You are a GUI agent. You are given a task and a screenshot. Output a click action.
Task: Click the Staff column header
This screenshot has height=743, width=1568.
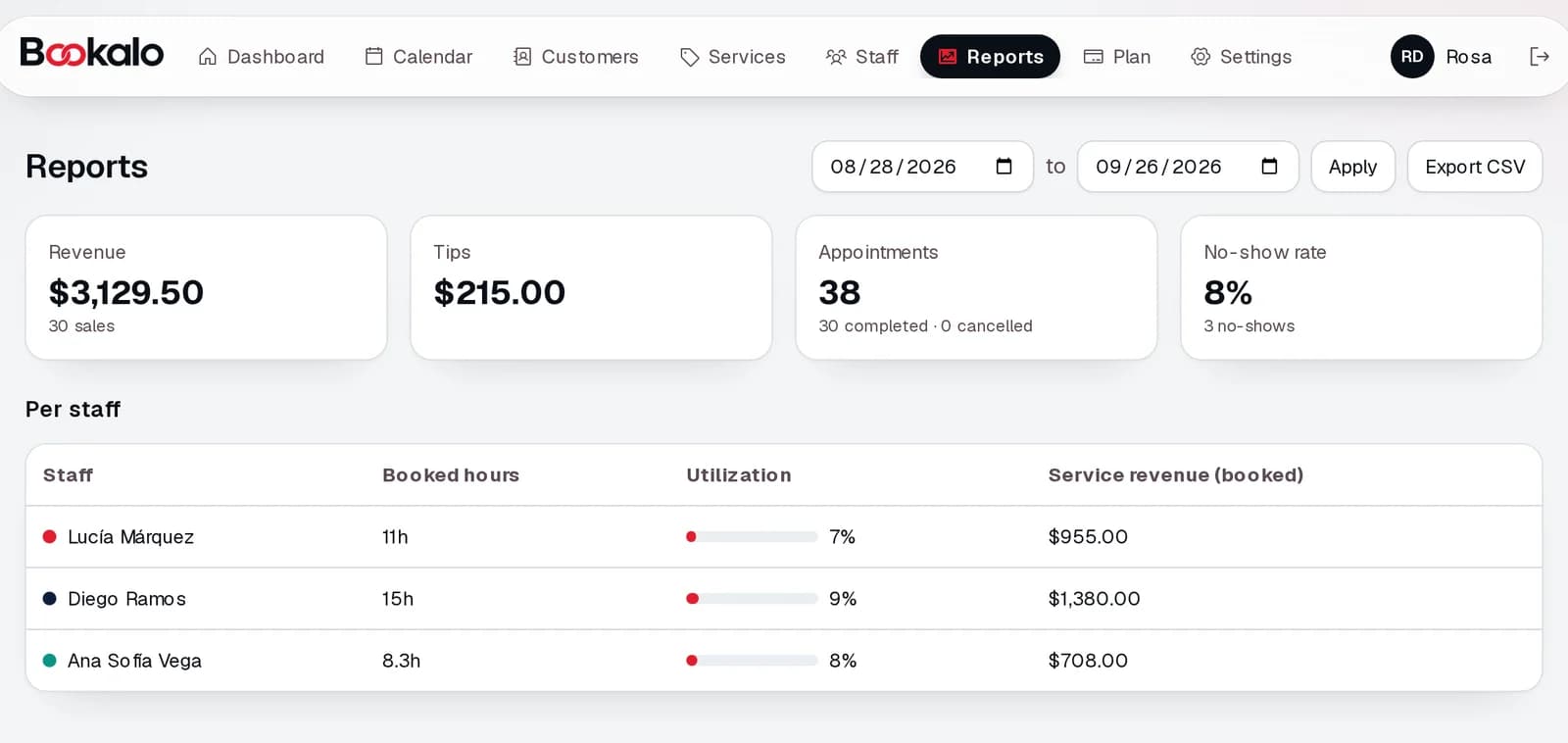68,475
